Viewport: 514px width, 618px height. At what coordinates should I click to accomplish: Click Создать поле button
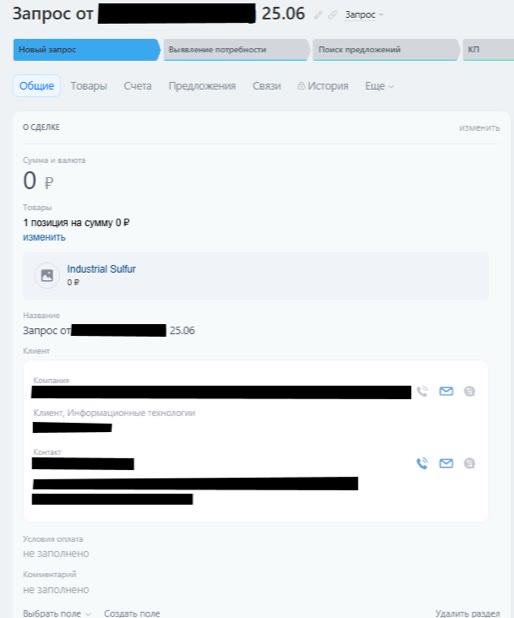coord(132,613)
